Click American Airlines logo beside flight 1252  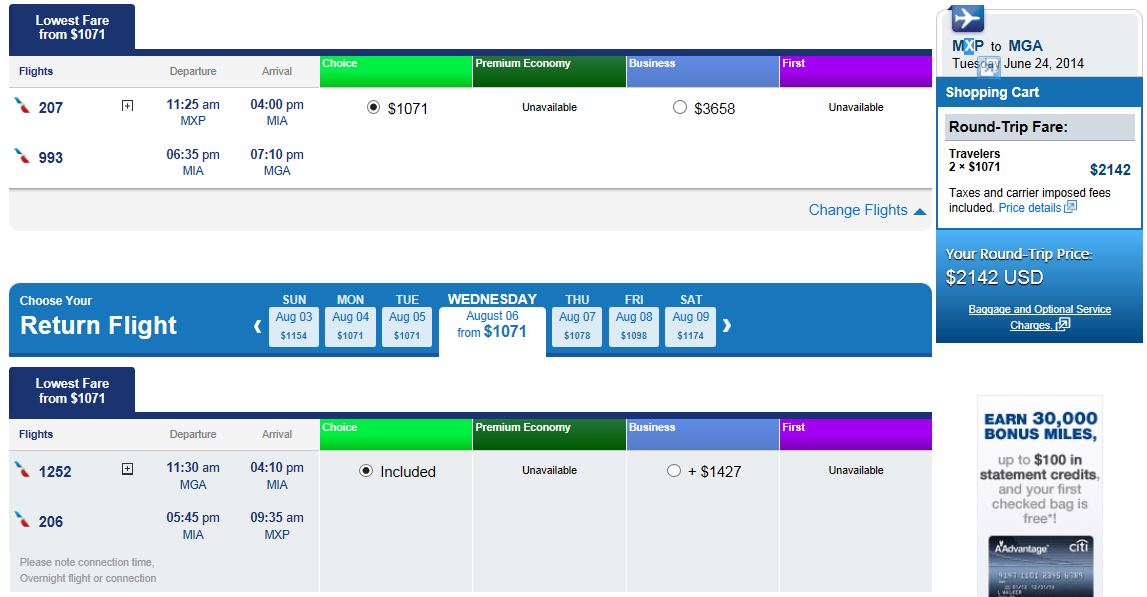23,470
